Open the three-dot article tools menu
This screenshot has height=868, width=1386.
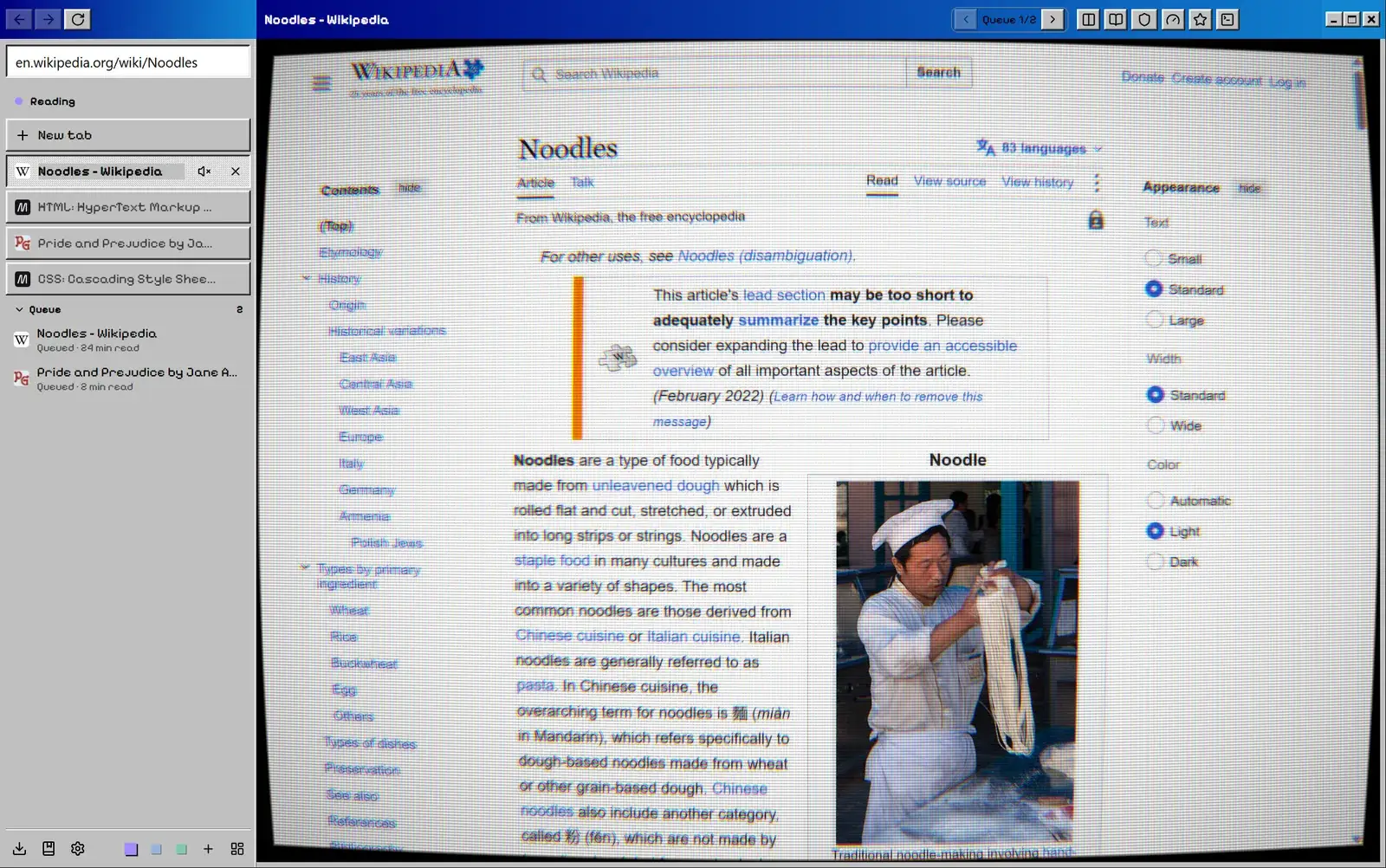click(x=1097, y=182)
